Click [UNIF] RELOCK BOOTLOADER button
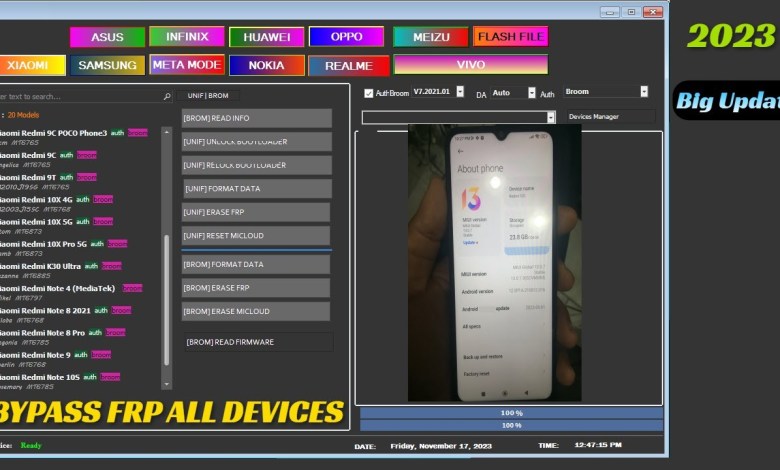Image resolution: width=780 pixels, height=470 pixels. [257, 165]
